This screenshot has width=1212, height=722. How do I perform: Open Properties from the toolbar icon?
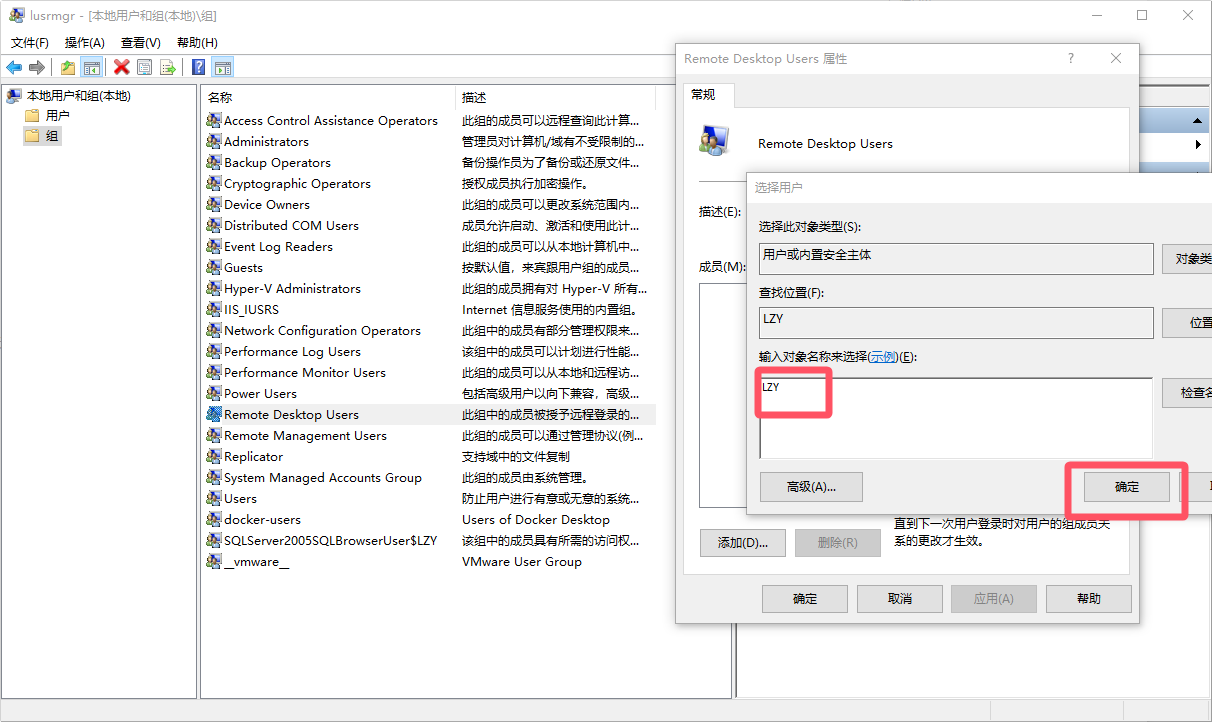pyautogui.click(x=145, y=67)
